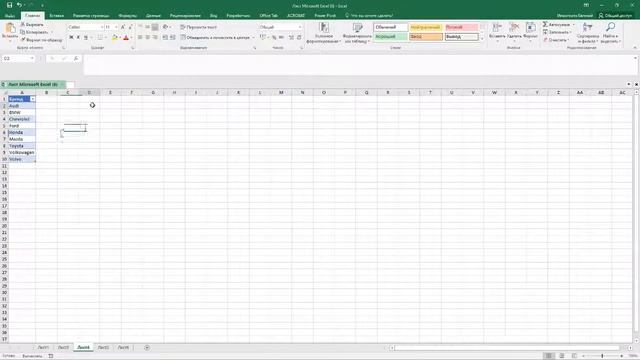
Task: Click the Save icon in quick access toolbar
Action: click(x=9, y=5)
